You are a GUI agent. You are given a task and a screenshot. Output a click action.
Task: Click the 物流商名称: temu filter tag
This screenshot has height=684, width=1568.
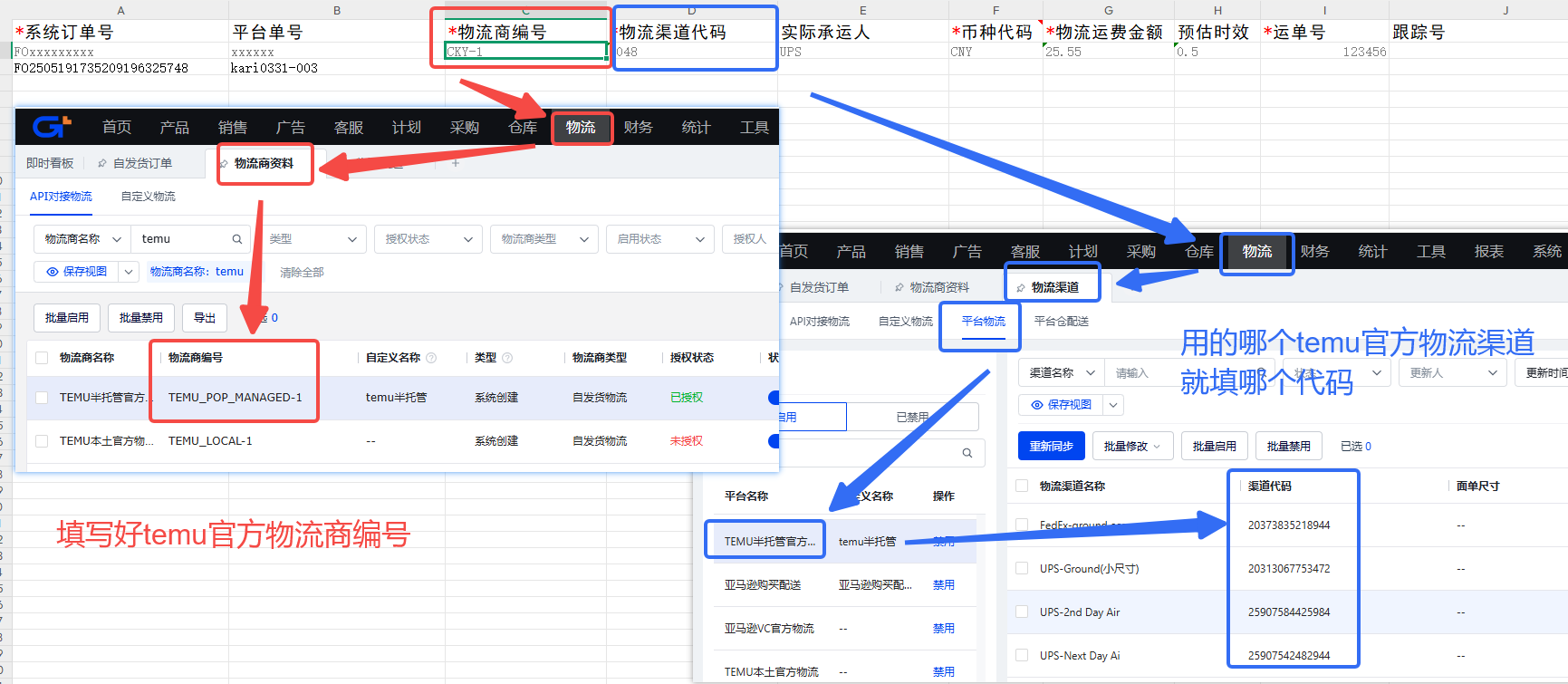click(197, 272)
